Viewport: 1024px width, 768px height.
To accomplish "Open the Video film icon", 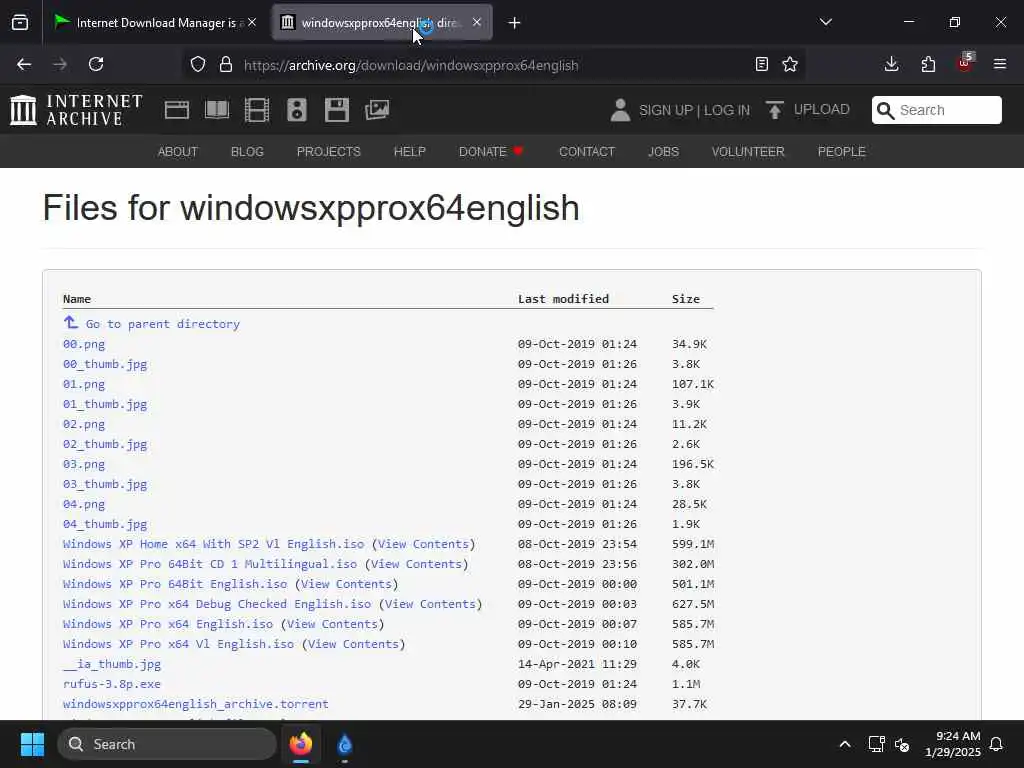I will [257, 110].
